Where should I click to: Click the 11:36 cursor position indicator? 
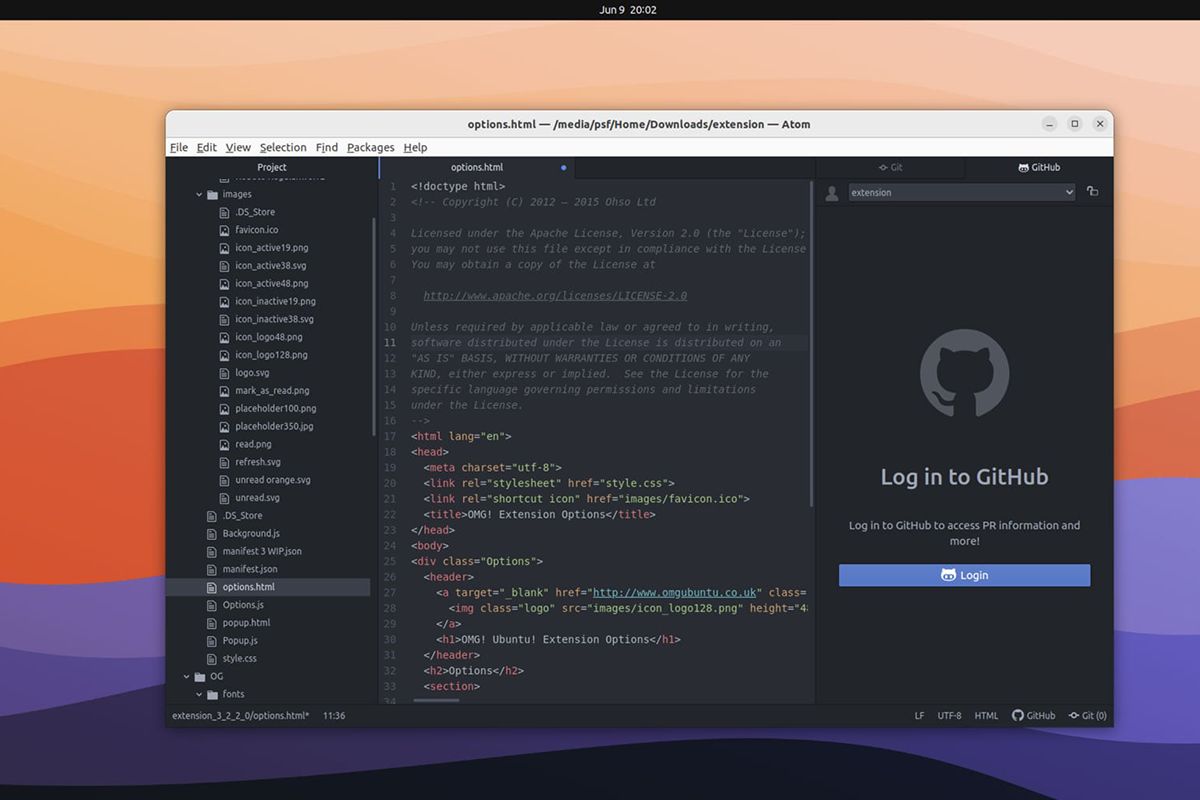point(334,716)
